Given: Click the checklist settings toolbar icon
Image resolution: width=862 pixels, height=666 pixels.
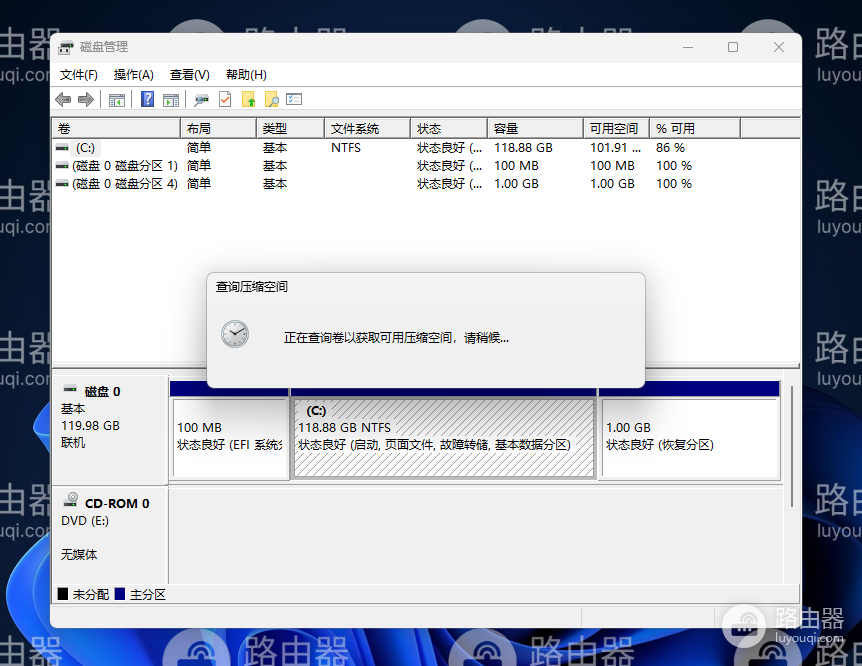Looking at the screenshot, I should coord(294,99).
